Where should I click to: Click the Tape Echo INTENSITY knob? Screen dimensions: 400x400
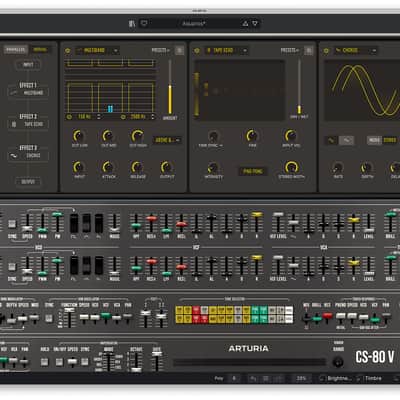point(213,167)
